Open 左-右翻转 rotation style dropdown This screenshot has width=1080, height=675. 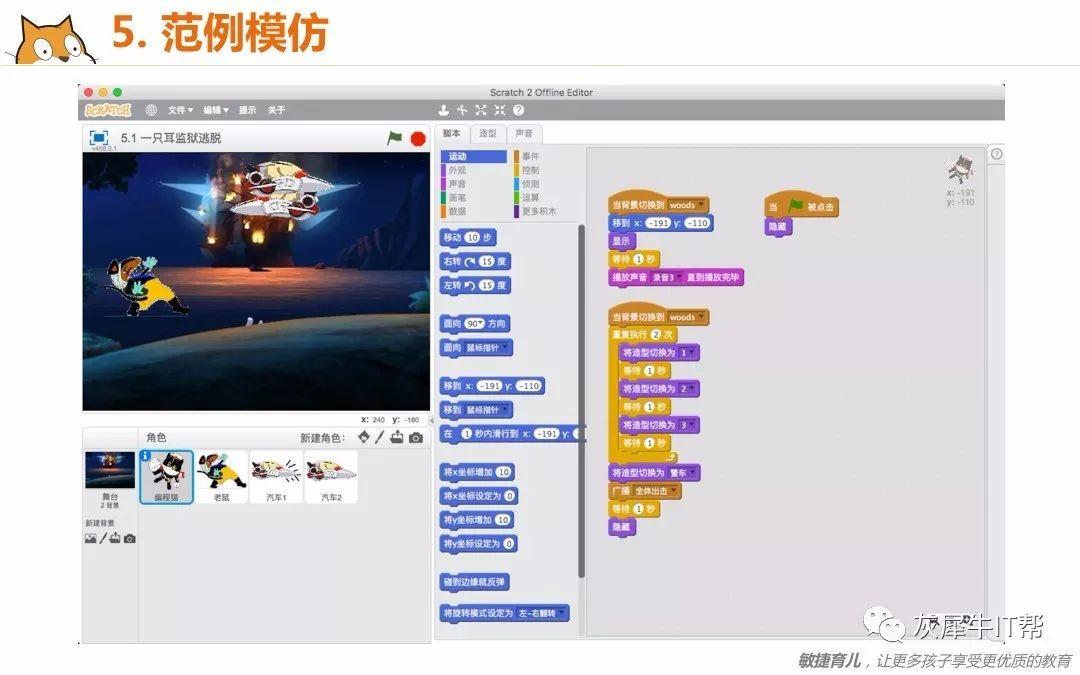click(562, 612)
